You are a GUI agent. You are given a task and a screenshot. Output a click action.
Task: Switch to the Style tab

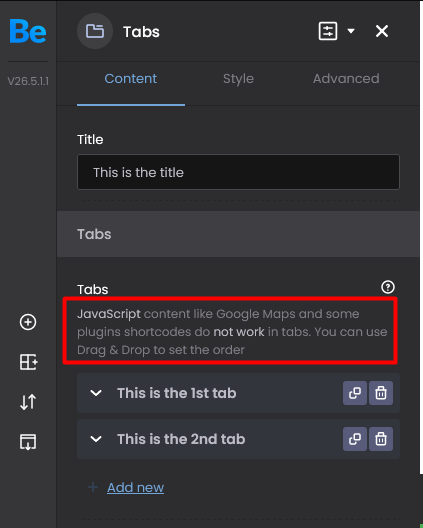(238, 79)
